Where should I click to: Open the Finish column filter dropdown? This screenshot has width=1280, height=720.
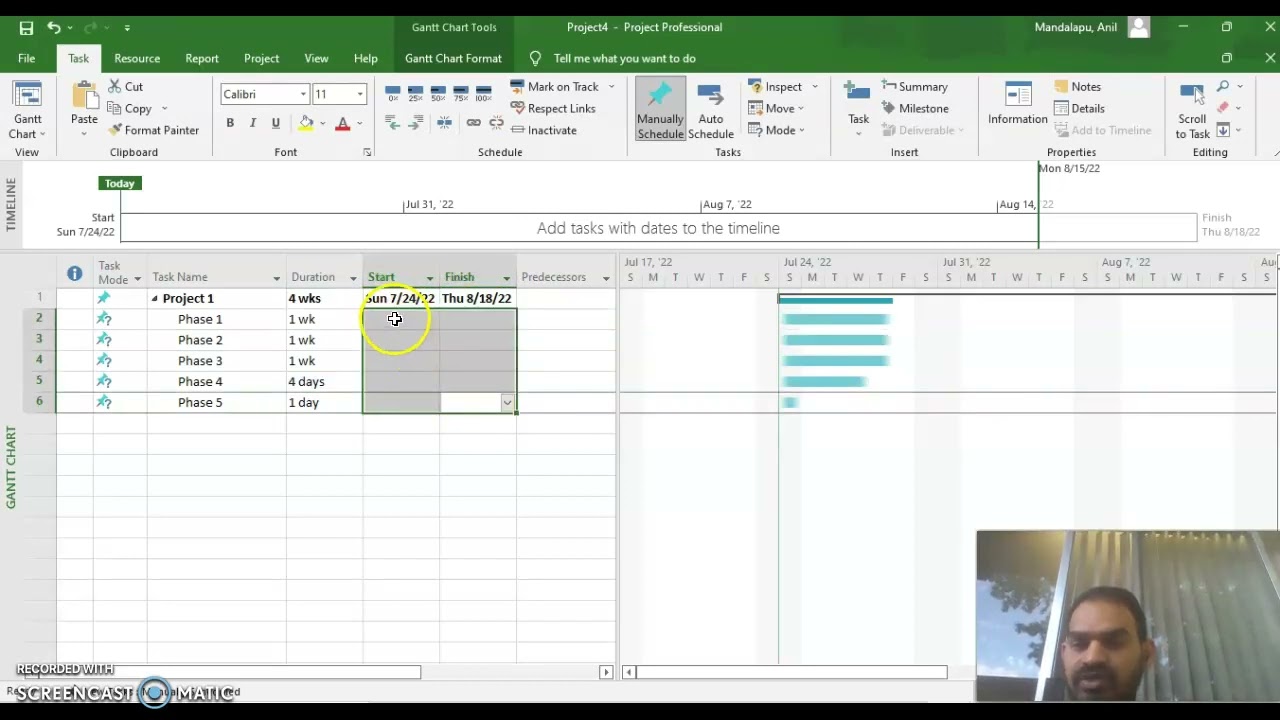point(507,278)
